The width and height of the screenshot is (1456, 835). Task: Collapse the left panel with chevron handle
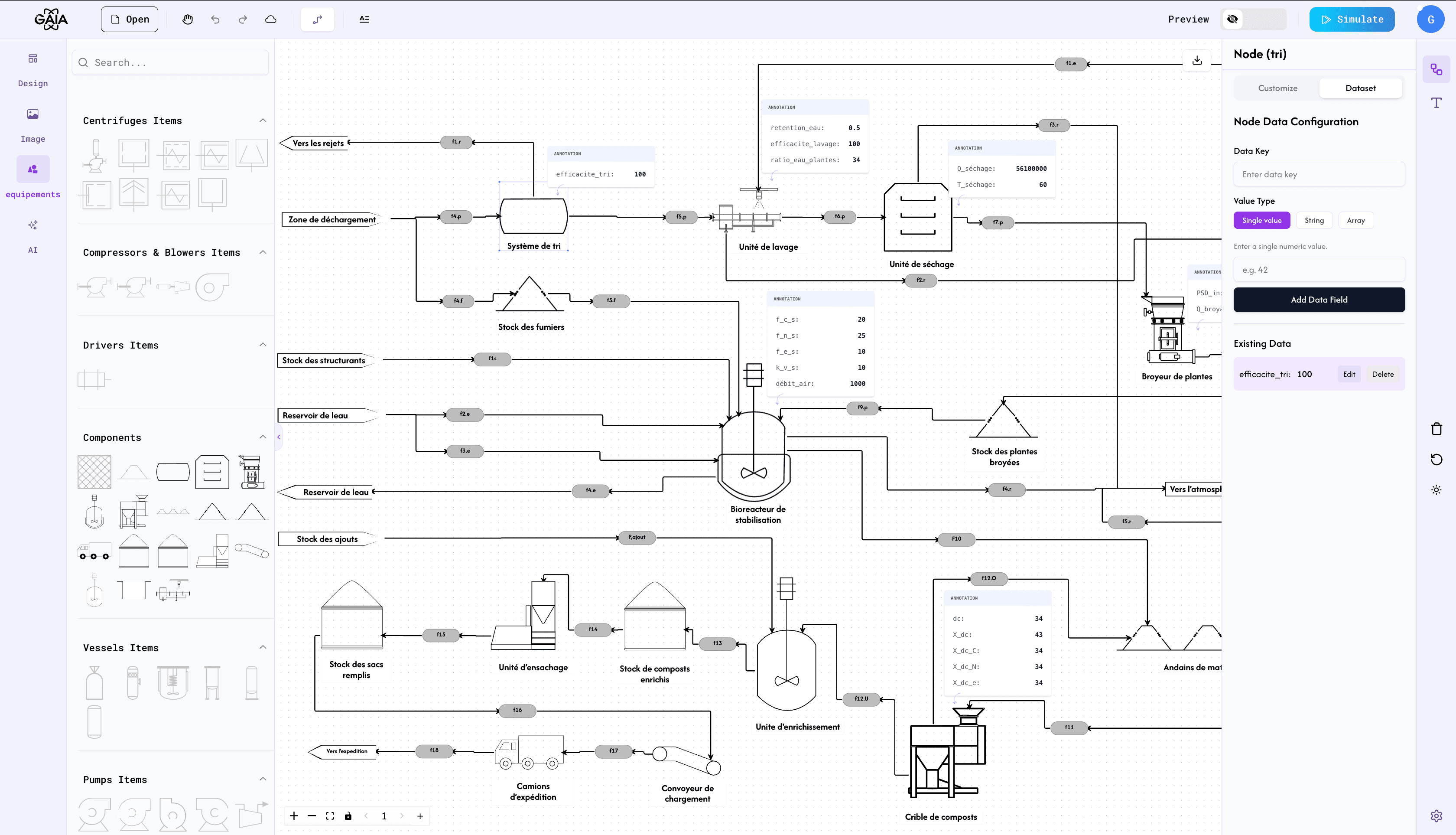(x=279, y=437)
